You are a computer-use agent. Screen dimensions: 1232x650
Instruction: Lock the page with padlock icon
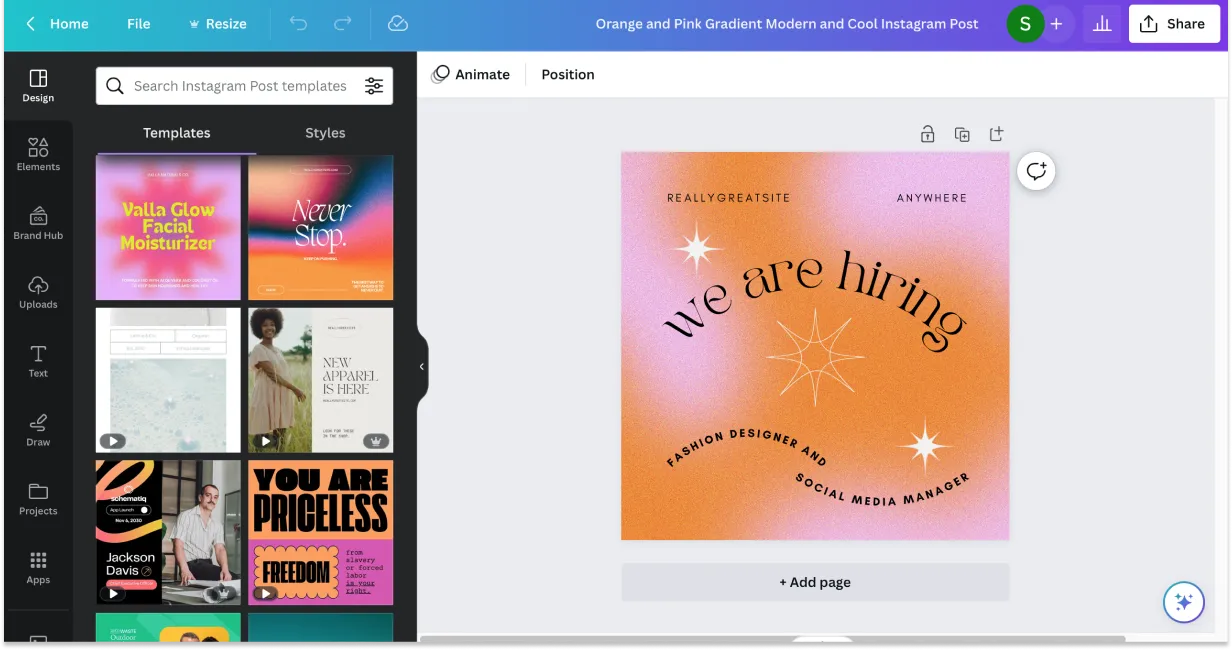tap(928, 134)
